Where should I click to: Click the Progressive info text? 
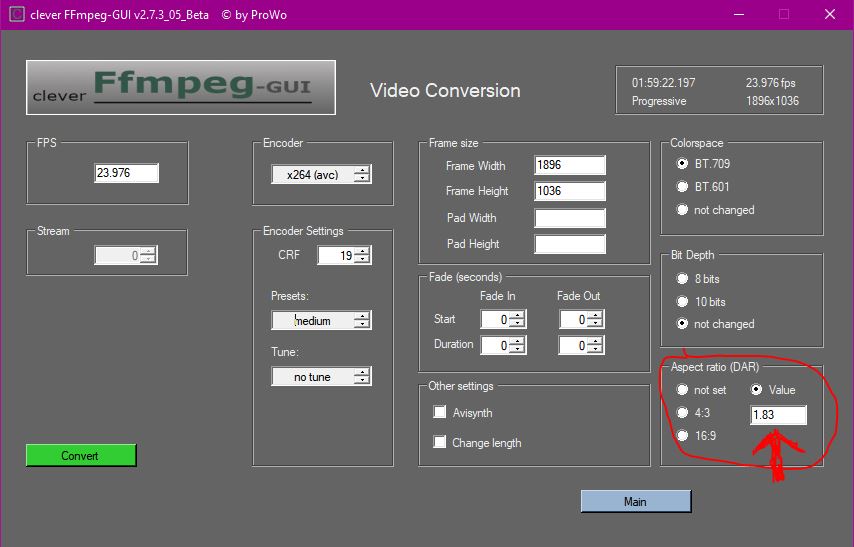pyautogui.click(x=659, y=101)
